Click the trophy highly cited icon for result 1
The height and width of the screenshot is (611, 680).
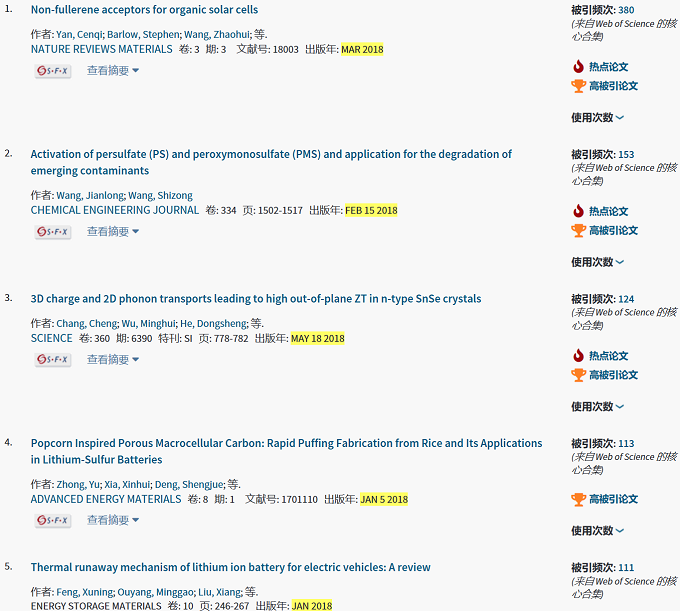(x=578, y=86)
